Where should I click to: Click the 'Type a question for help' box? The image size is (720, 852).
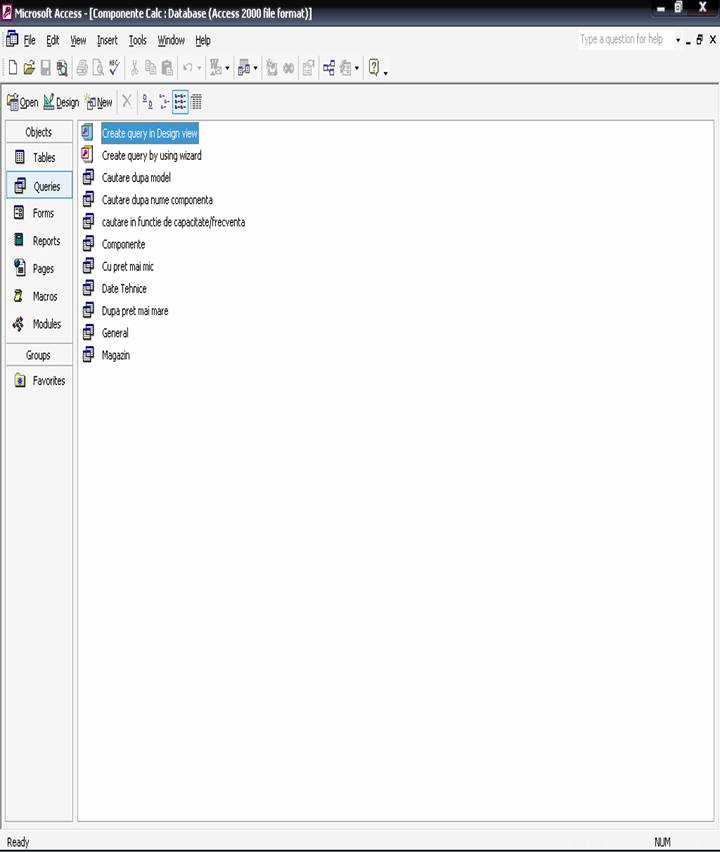622,40
